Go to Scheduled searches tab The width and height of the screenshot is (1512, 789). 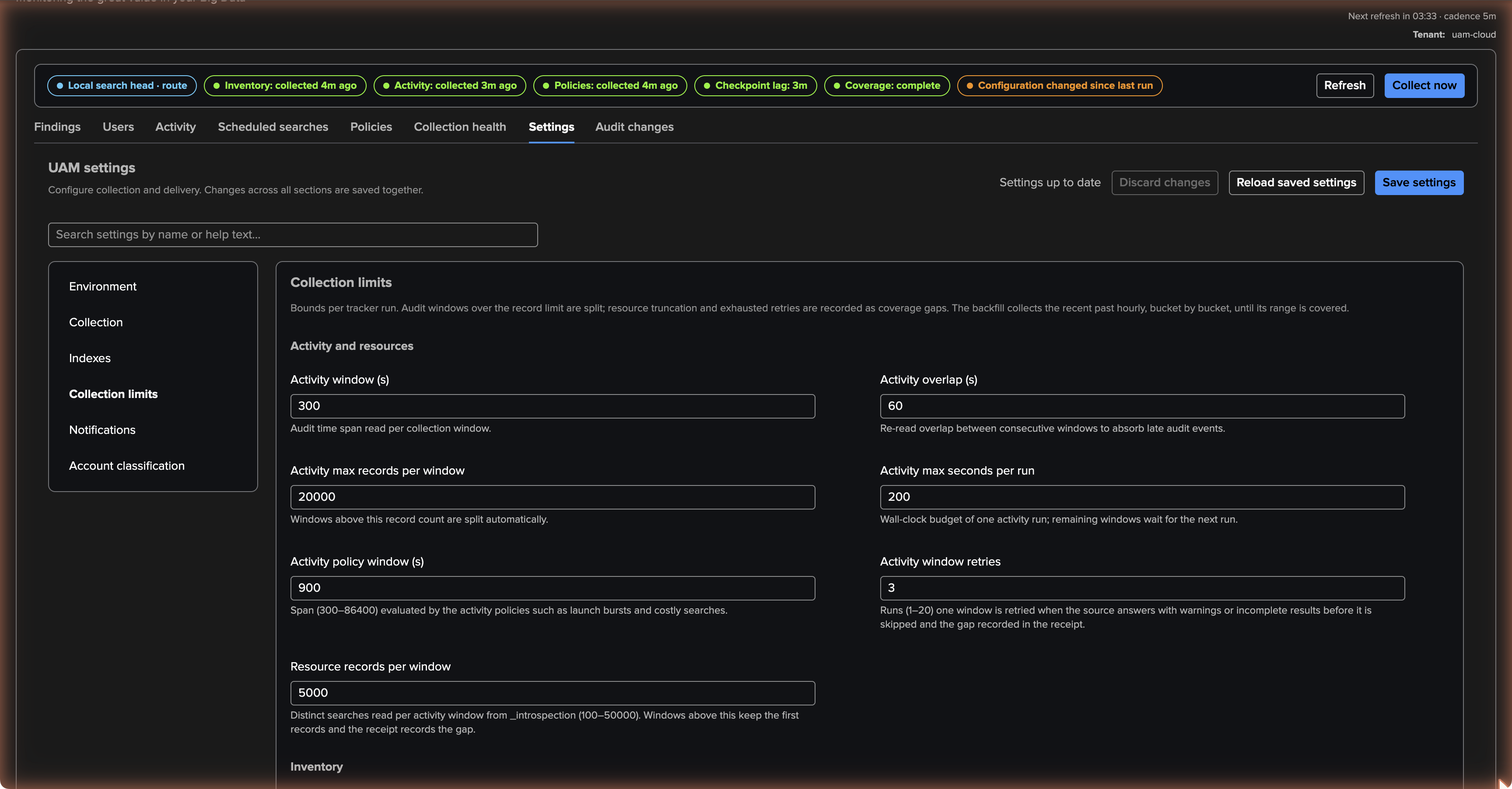point(273,127)
